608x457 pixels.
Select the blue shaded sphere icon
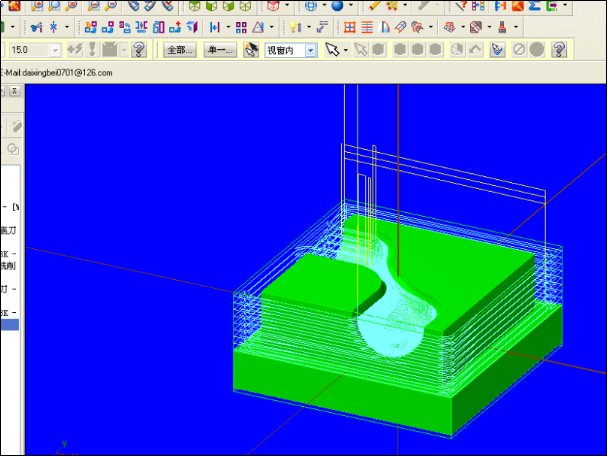(338, 6)
